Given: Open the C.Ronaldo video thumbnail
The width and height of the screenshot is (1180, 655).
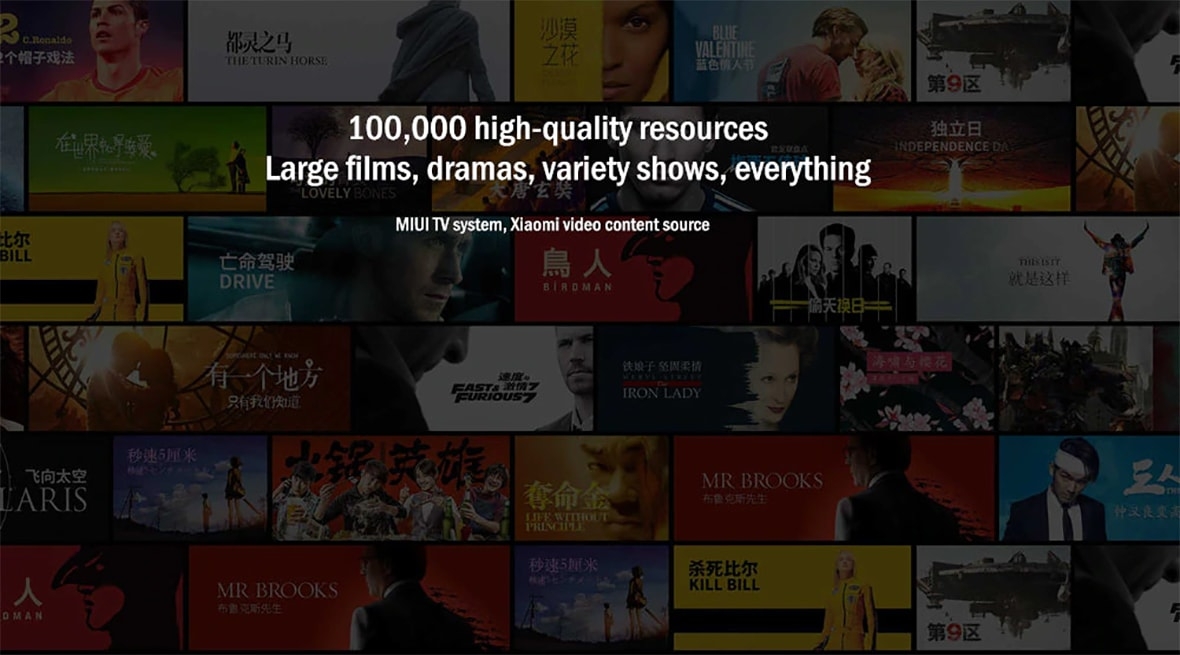Looking at the screenshot, I should [91, 50].
